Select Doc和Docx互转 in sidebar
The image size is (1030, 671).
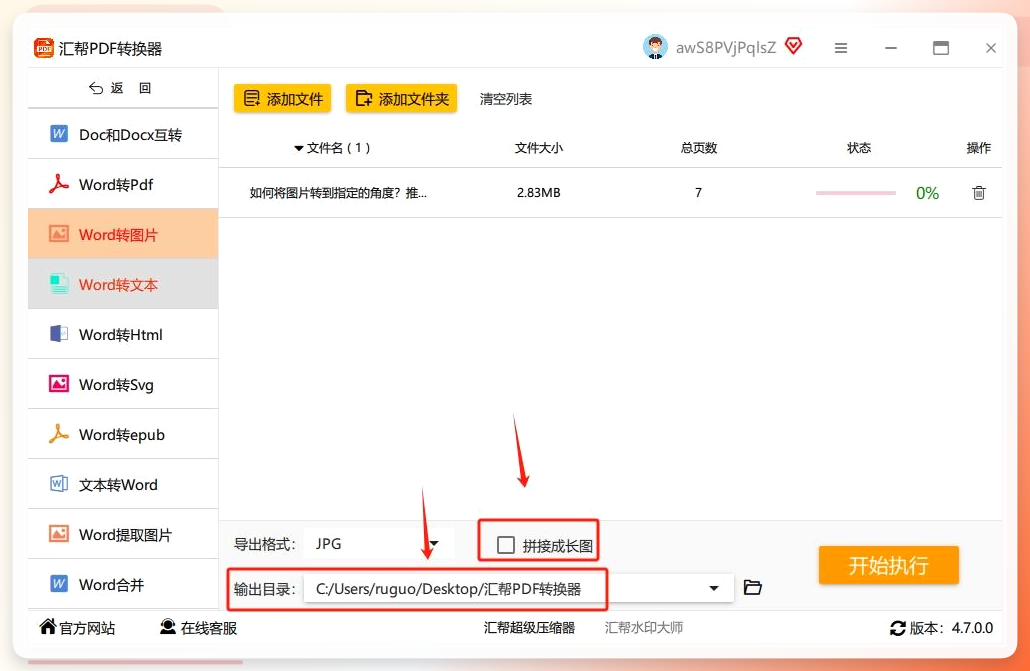[x=123, y=134]
